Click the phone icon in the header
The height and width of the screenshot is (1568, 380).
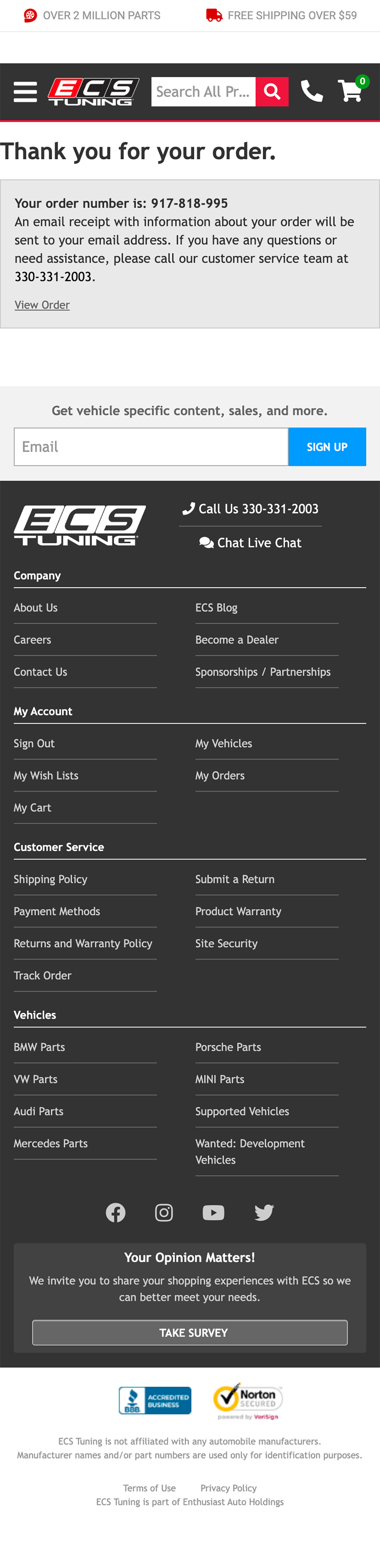(312, 91)
